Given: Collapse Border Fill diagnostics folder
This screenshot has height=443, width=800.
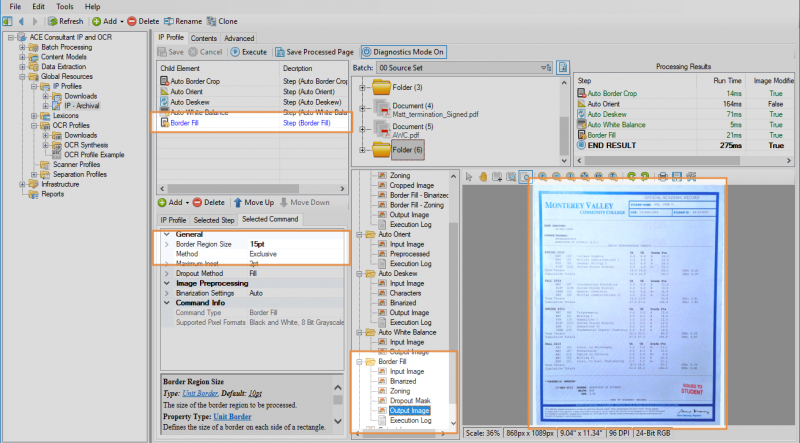Looking at the screenshot, I should point(359,362).
